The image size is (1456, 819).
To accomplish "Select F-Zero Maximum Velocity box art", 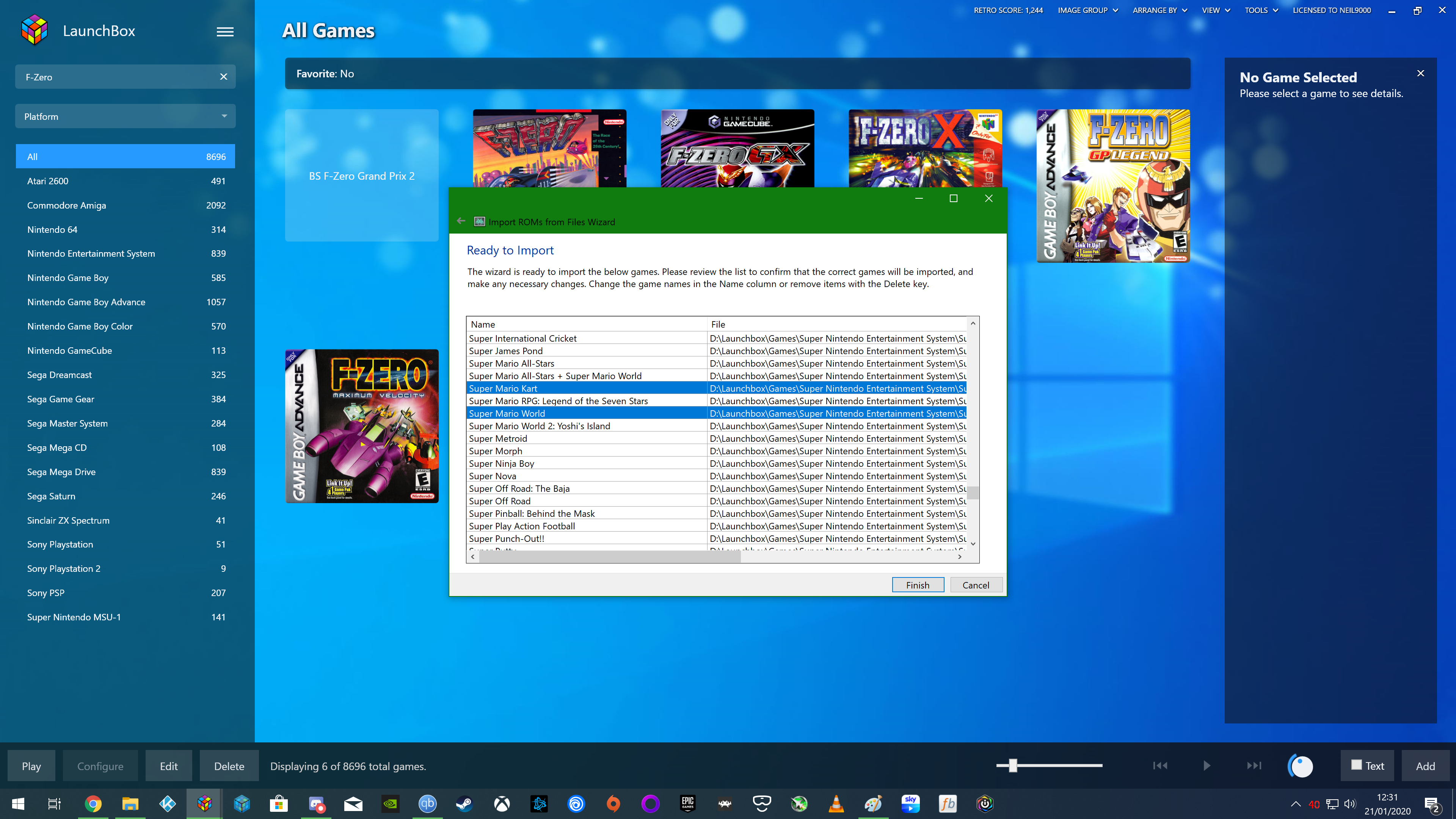I will point(362,426).
